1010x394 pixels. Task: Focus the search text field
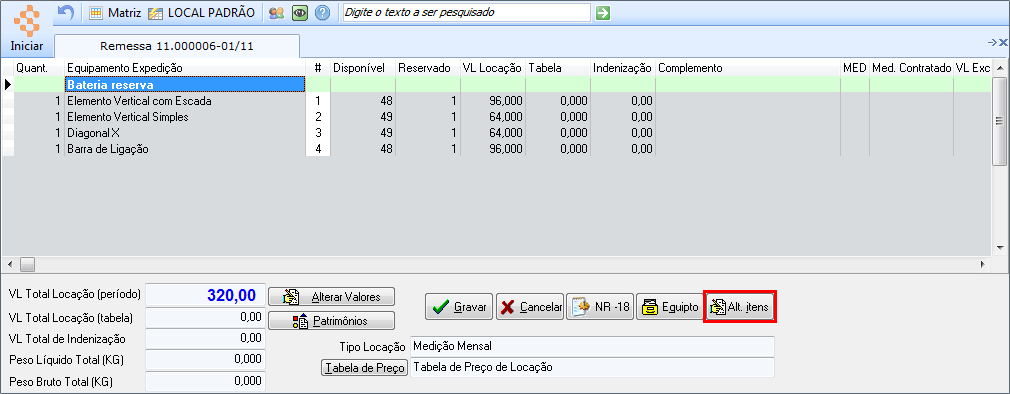point(467,12)
